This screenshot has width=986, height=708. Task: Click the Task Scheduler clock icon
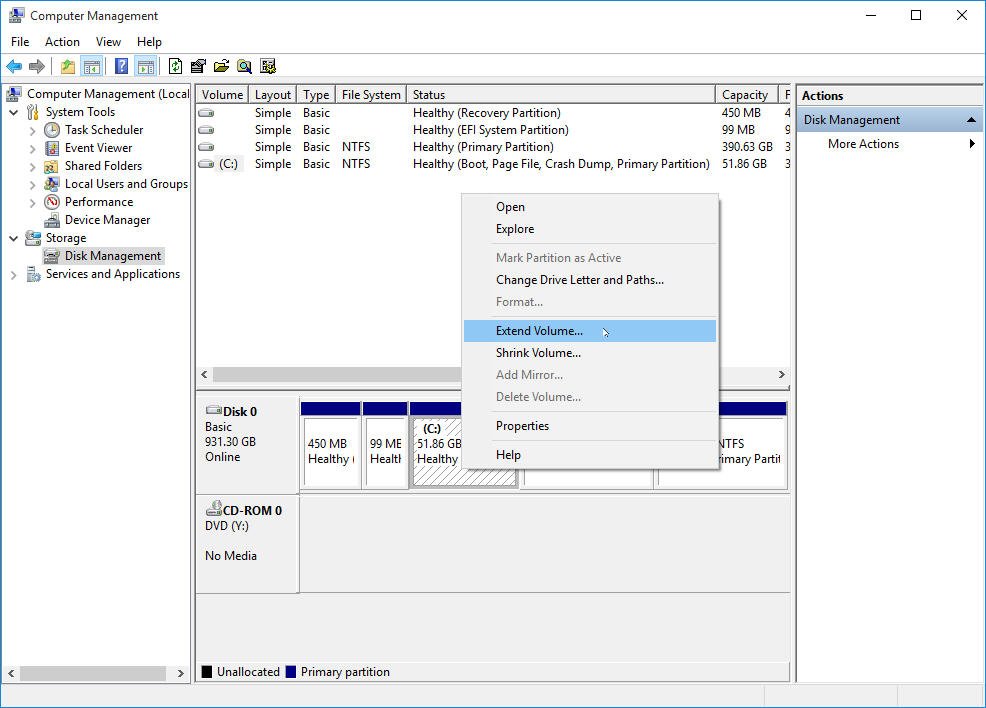point(52,130)
